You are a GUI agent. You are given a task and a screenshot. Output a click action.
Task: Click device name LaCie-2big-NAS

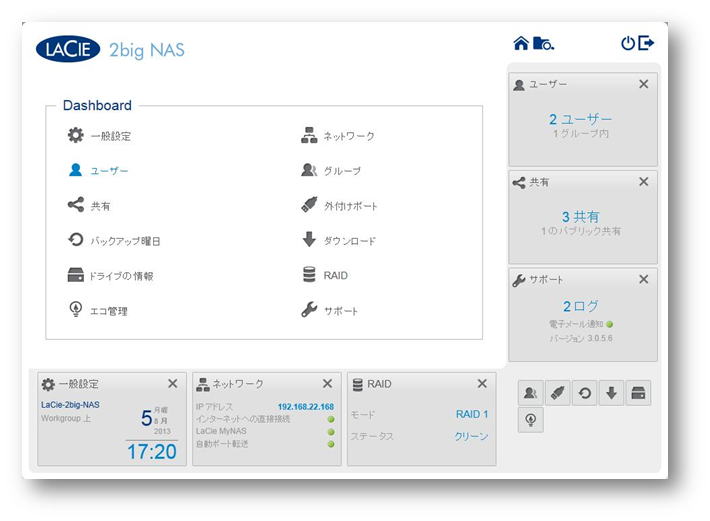pos(70,405)
